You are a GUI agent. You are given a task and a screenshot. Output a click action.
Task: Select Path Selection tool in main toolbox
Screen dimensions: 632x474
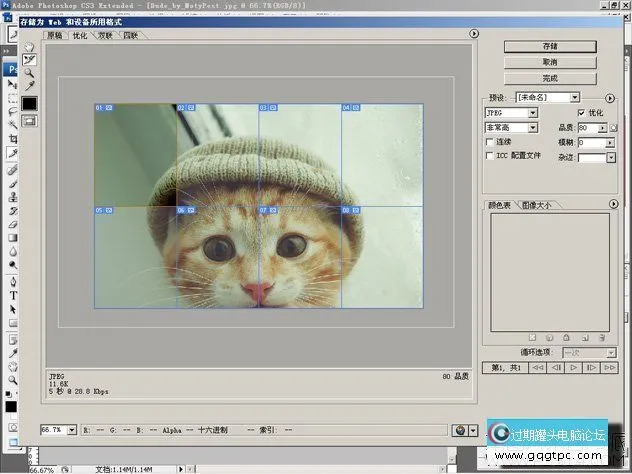click(13, 309)
